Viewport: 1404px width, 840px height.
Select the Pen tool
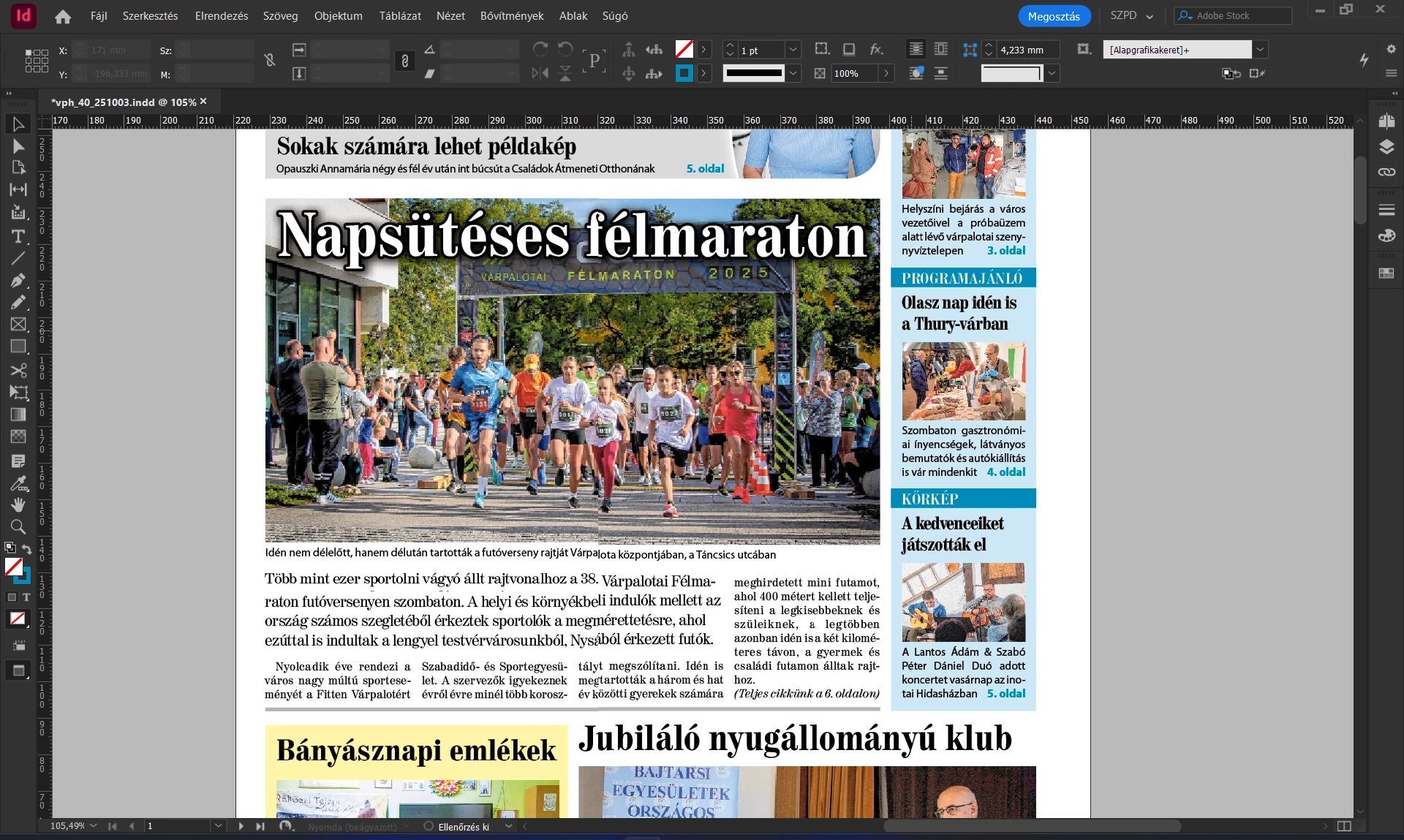(x=18, y=280)
